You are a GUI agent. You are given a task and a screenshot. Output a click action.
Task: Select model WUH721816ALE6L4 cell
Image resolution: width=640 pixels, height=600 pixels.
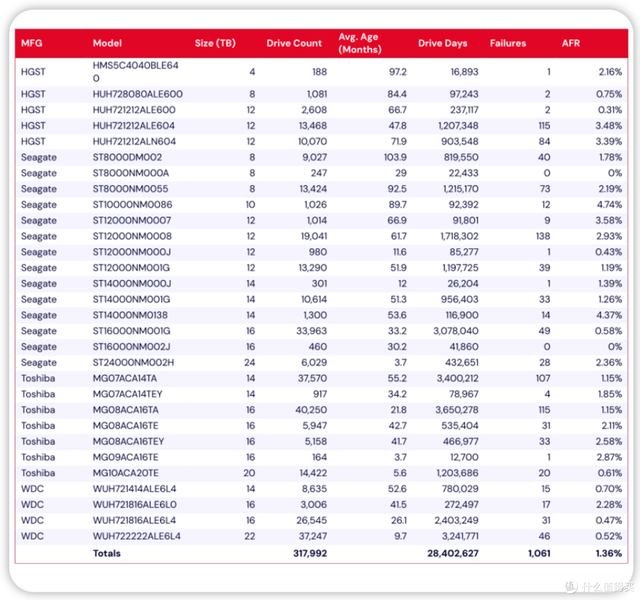pos(134,520)
